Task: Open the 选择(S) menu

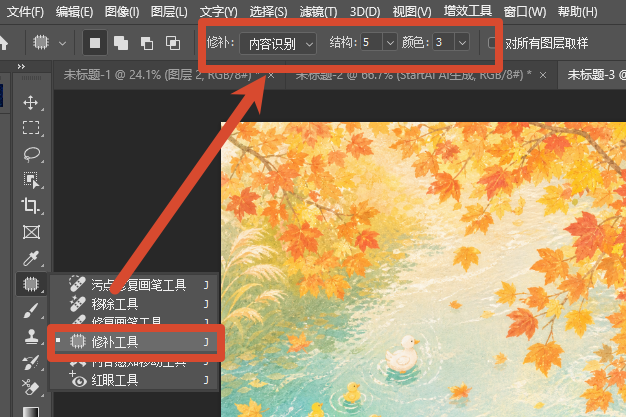Action: (x=268, y=12)
